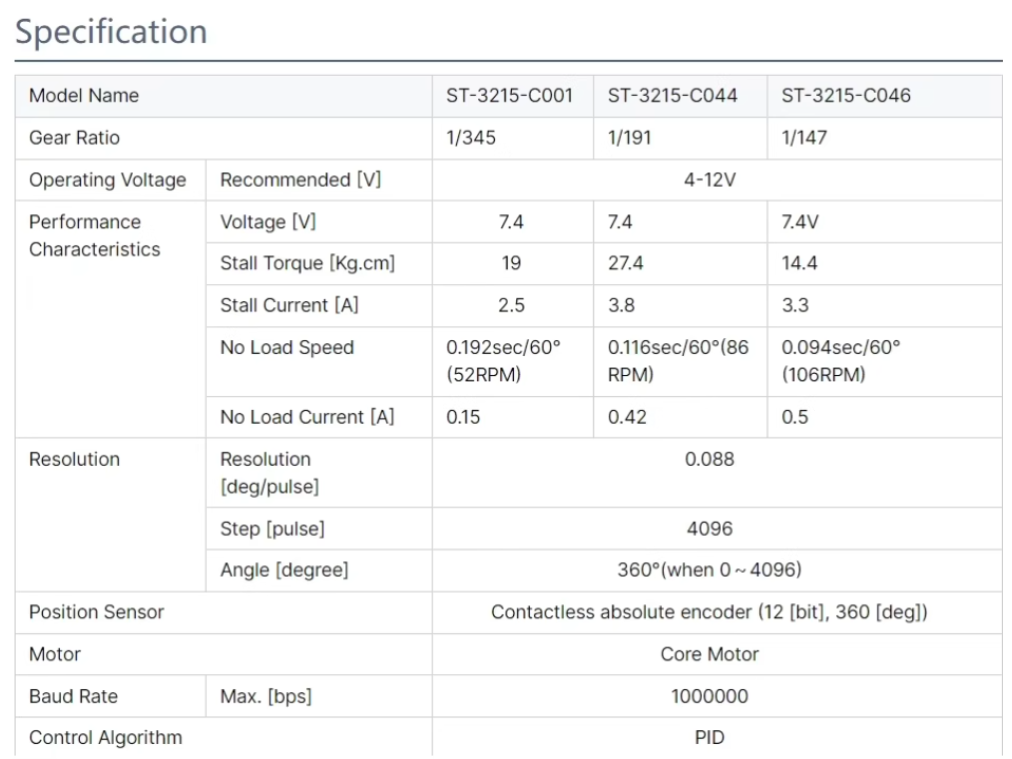Select the ST-3215-C001 model name cell
1012x759 pixels.
(x=509, y=96)
